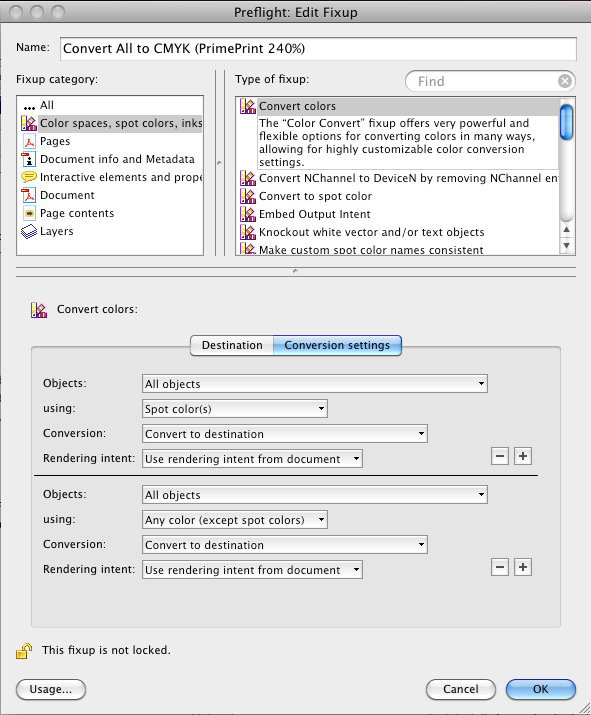Click the Page contents category icon
The image size is (591, 715).
29,213
